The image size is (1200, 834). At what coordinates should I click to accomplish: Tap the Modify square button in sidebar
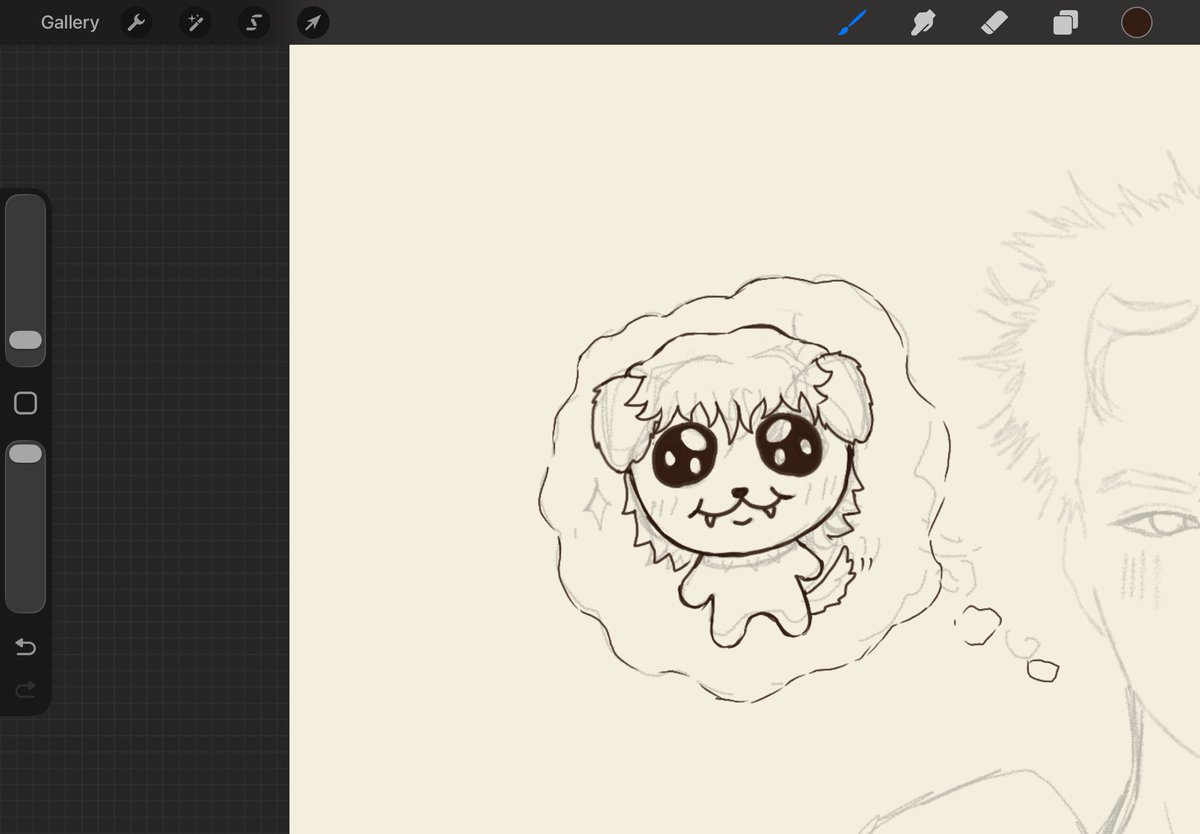[x=25, y=403]
